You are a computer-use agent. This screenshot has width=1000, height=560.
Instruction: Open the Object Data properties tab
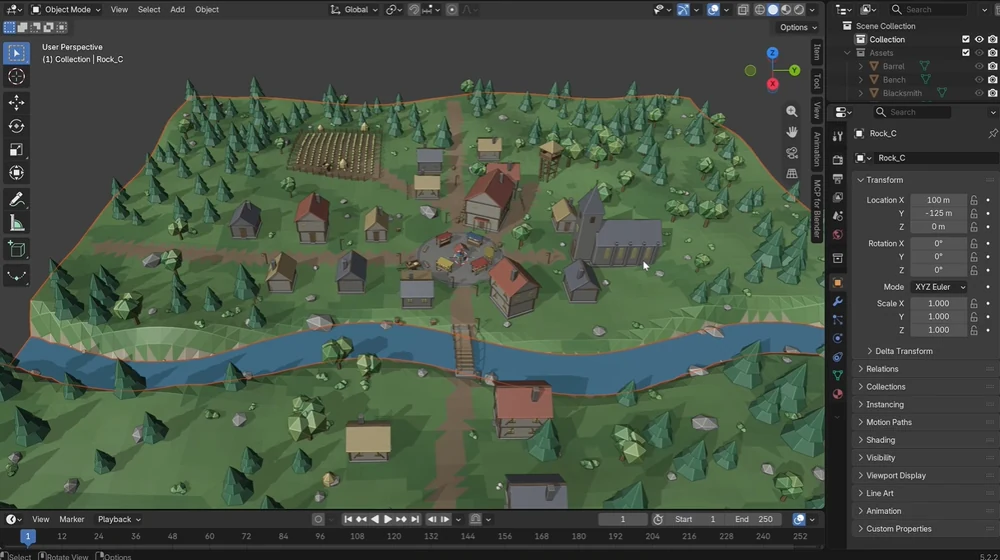point(837,375)
